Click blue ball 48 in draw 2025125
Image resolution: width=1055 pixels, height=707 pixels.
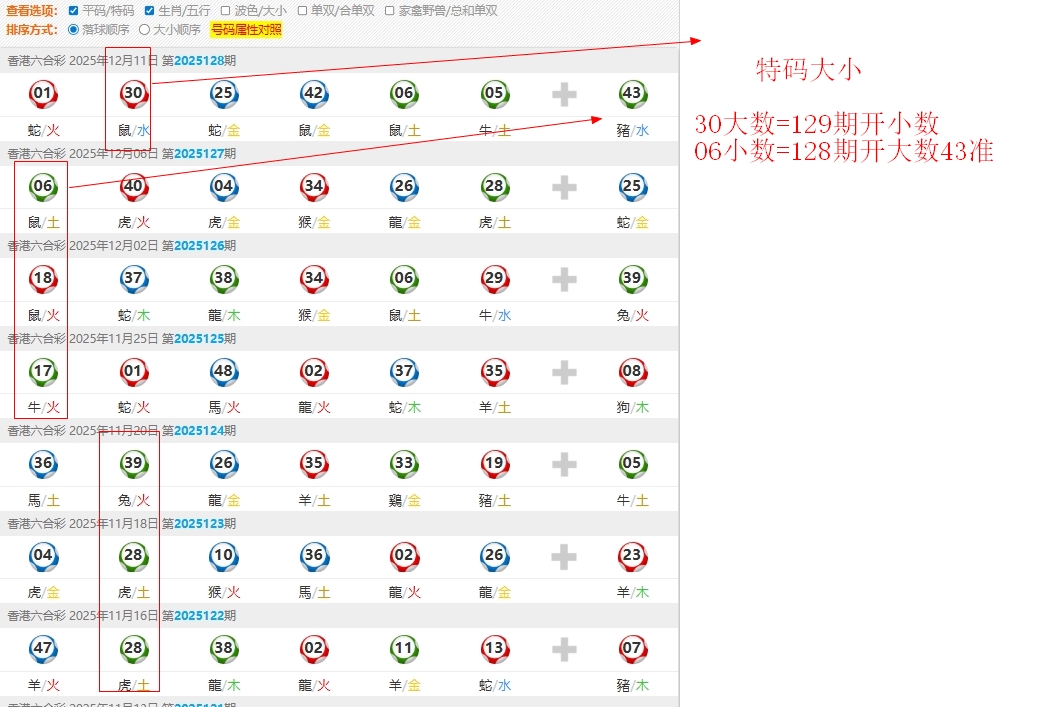[223, 372]
